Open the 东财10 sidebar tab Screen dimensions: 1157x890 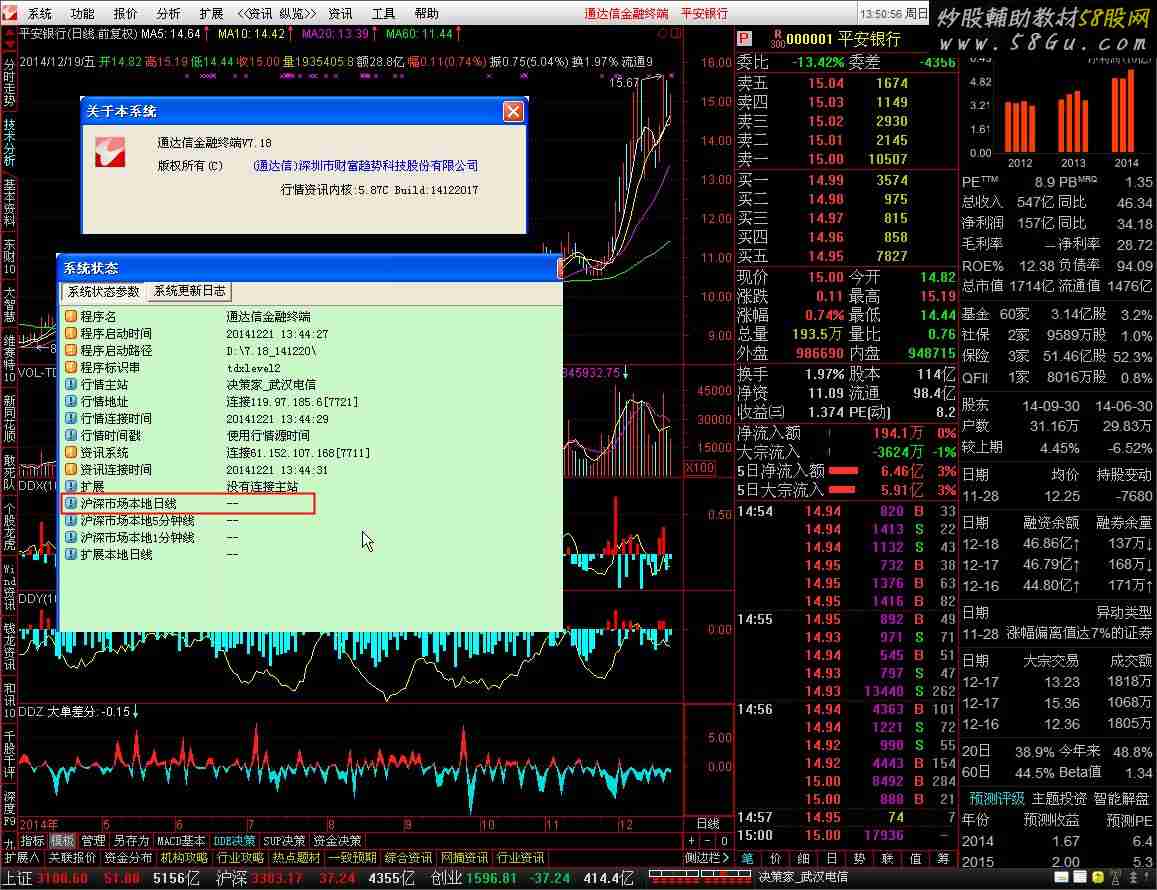click(x=9, y=257)
